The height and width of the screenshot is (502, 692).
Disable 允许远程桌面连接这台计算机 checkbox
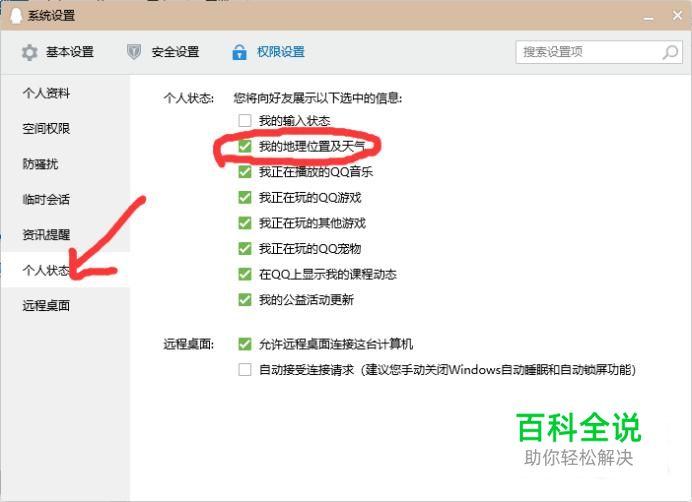pos(245,343)
